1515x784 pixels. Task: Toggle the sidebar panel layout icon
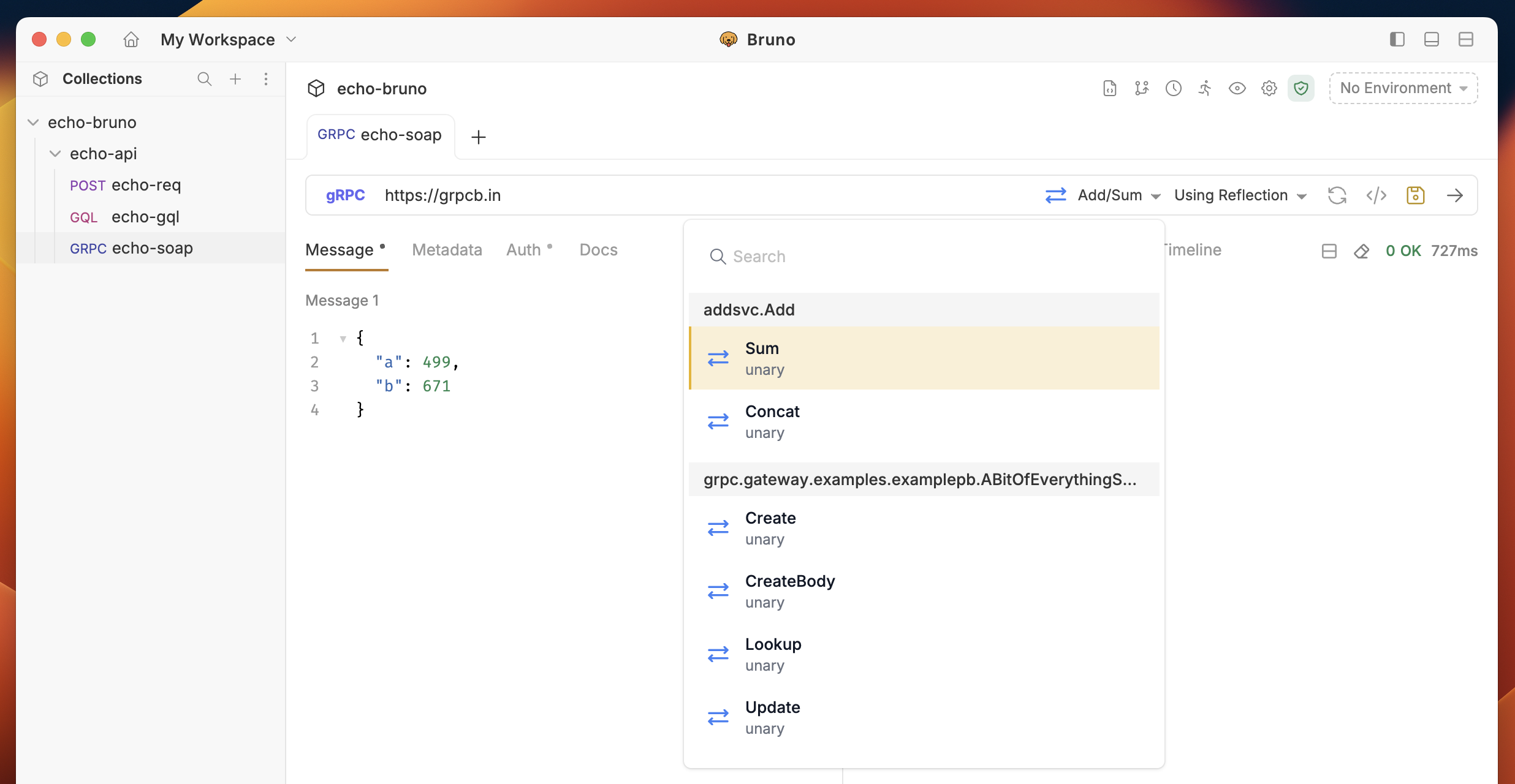tap(1397, 40)
